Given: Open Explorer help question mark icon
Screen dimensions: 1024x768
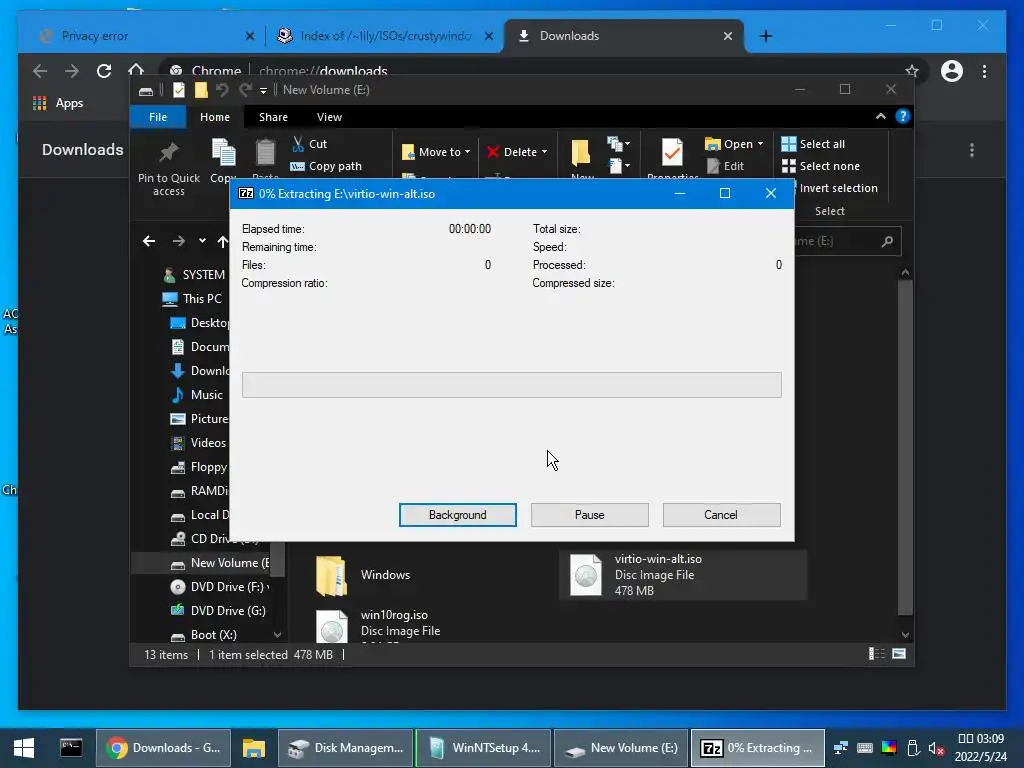Looking at the screenshot, I should tap(903, 116).
